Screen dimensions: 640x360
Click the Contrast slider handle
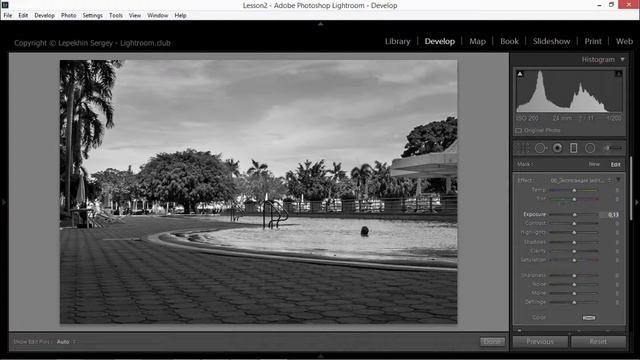(x=574, y=224)
